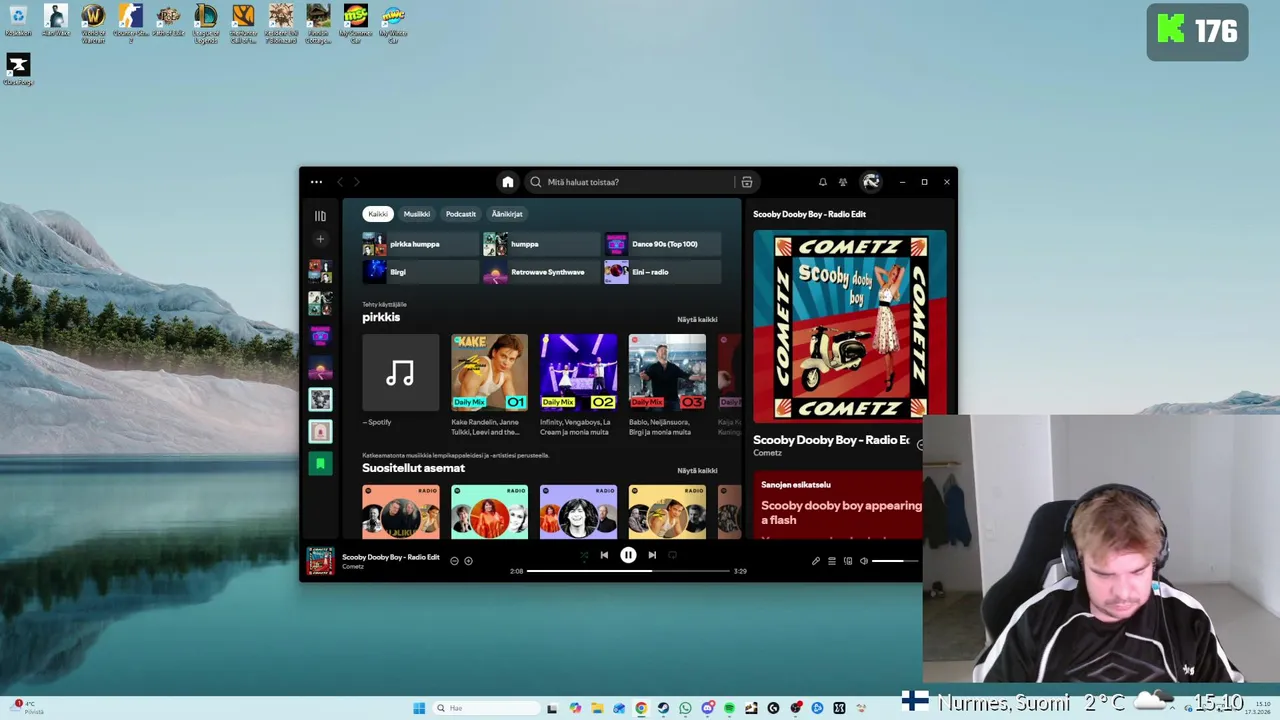Go to Spotify Home
The image size is (1280, 720).
[x=508, y=182]
